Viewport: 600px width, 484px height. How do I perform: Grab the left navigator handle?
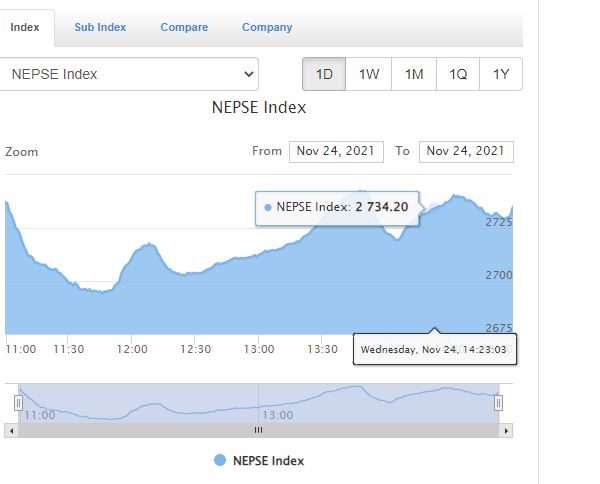click(18, 403)
